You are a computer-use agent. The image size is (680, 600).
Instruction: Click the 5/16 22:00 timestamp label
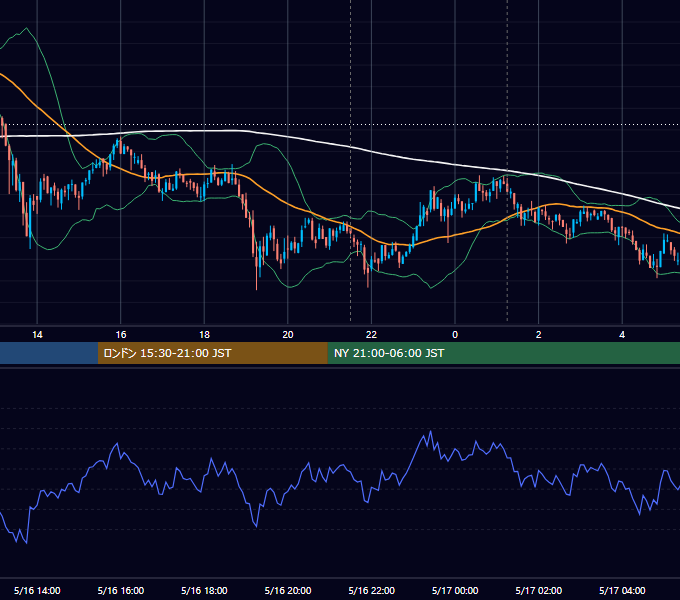coord(372,590)
